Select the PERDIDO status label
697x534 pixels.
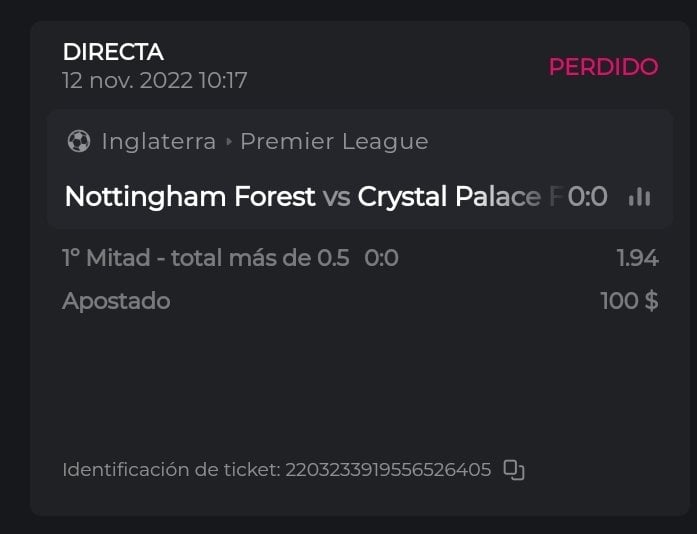[x=603, y=67]
